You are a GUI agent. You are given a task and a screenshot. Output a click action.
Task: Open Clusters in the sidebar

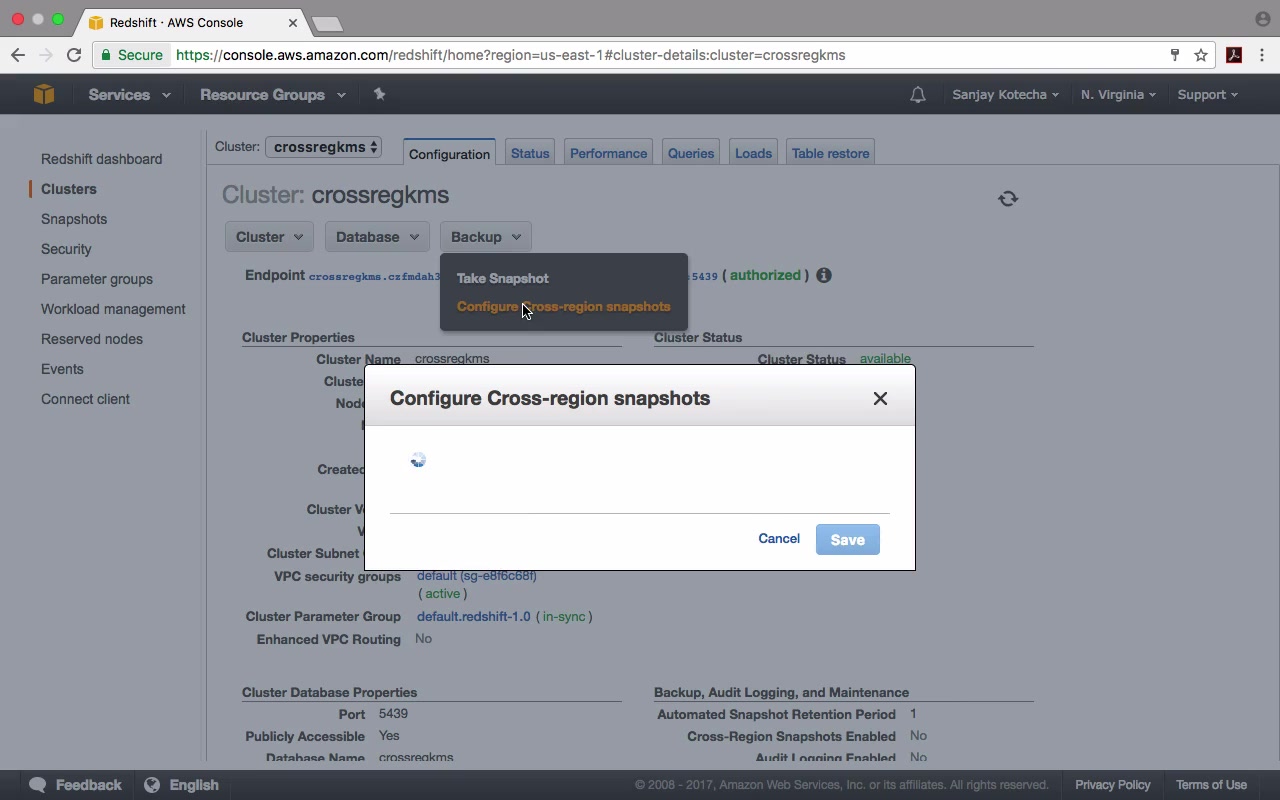click(x=69, y=189)
